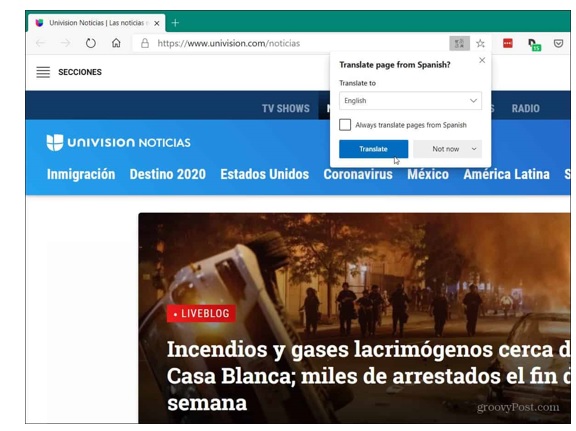Click the SECCIONES label
Screen dimensions: 576x431
pos(80,72)
